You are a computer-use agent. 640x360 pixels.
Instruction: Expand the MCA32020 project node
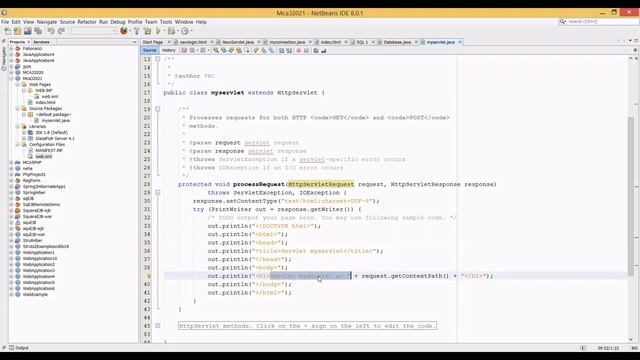(x=11, y=72)
